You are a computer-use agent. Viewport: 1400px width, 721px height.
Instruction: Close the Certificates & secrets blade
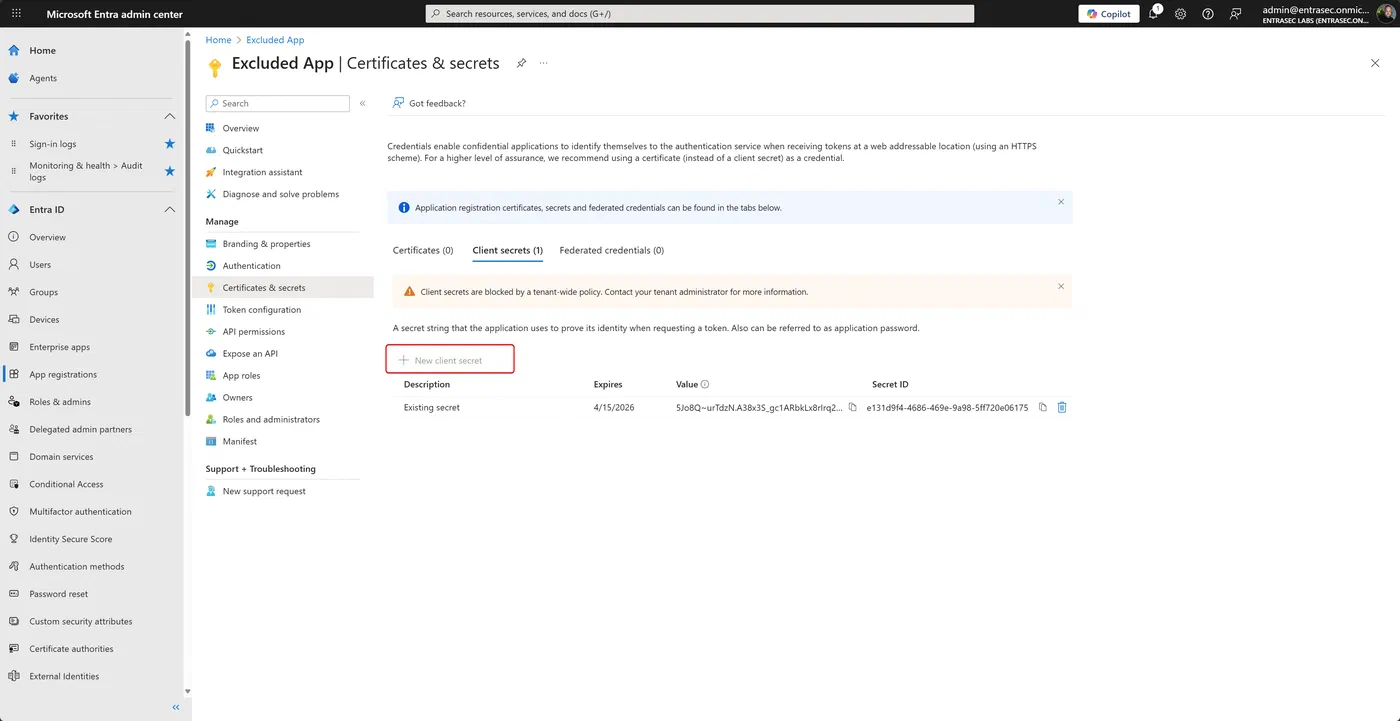[1375, 63]
